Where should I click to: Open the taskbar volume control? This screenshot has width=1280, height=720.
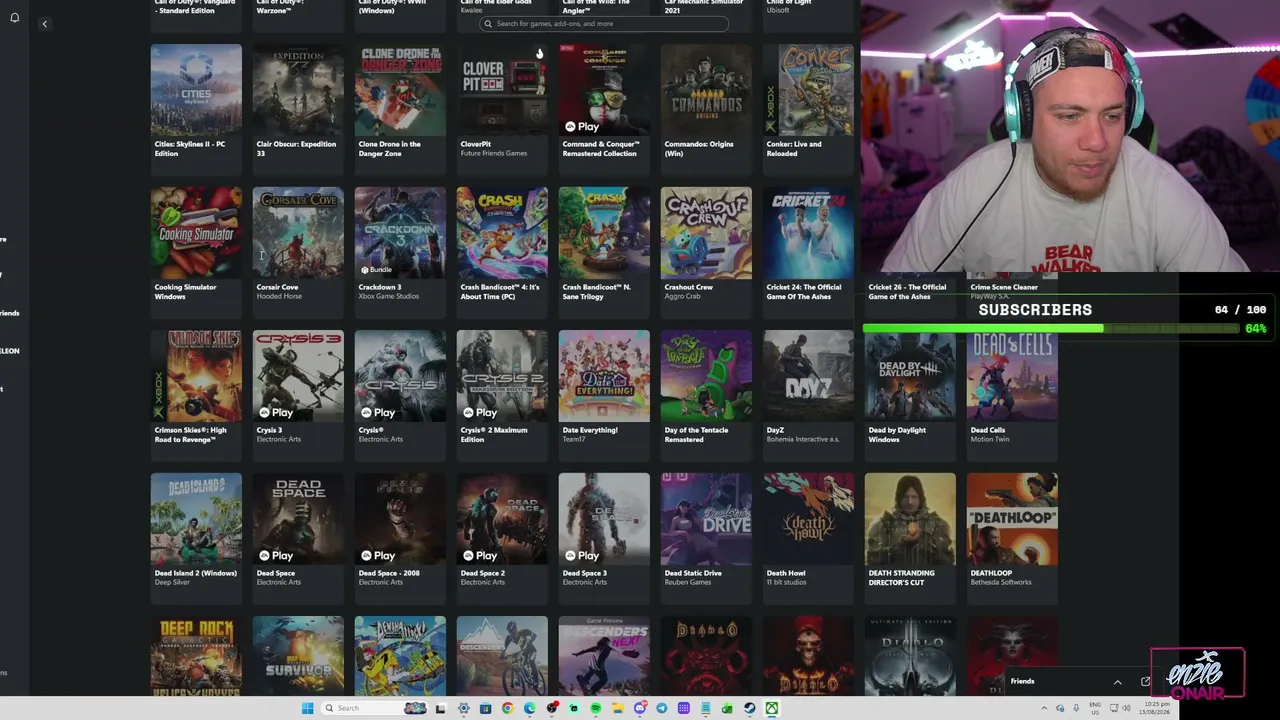pyautogui.click(x=1126, y=708)
